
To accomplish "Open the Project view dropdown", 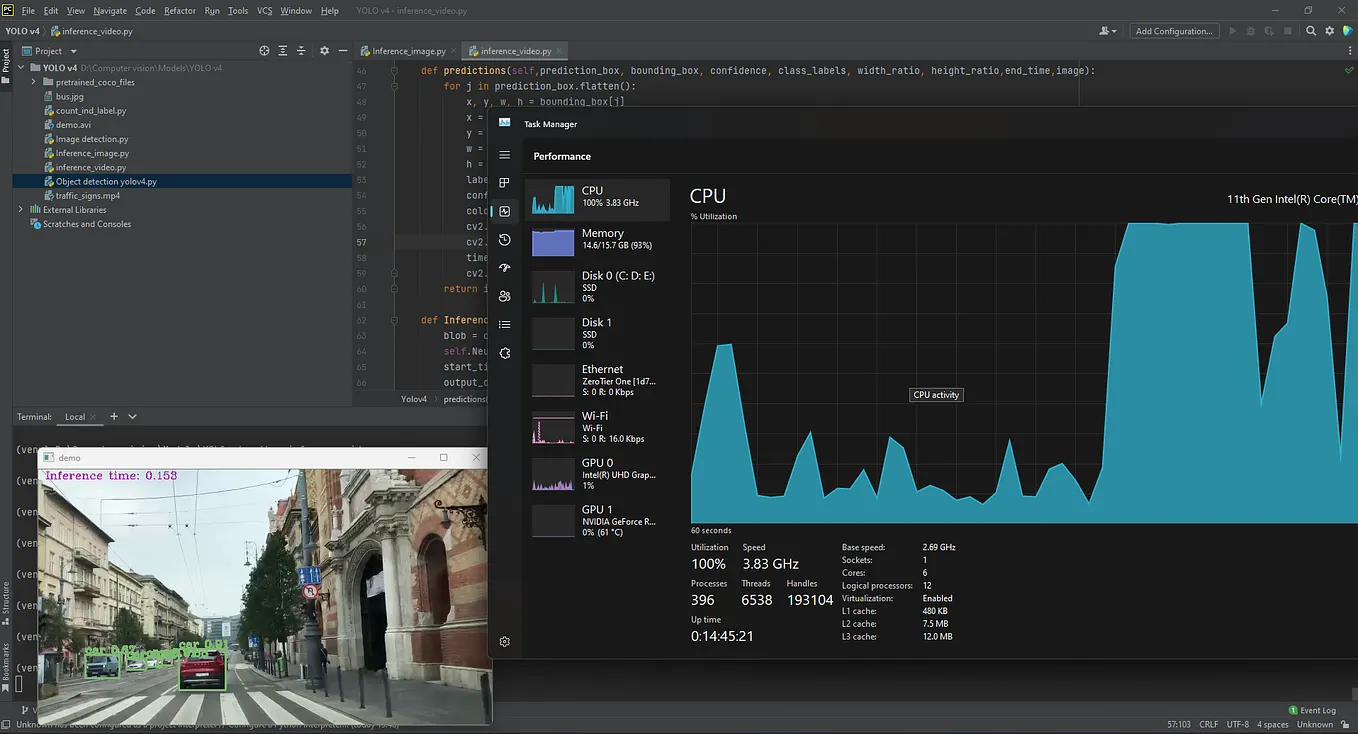I will coord(73,51).
